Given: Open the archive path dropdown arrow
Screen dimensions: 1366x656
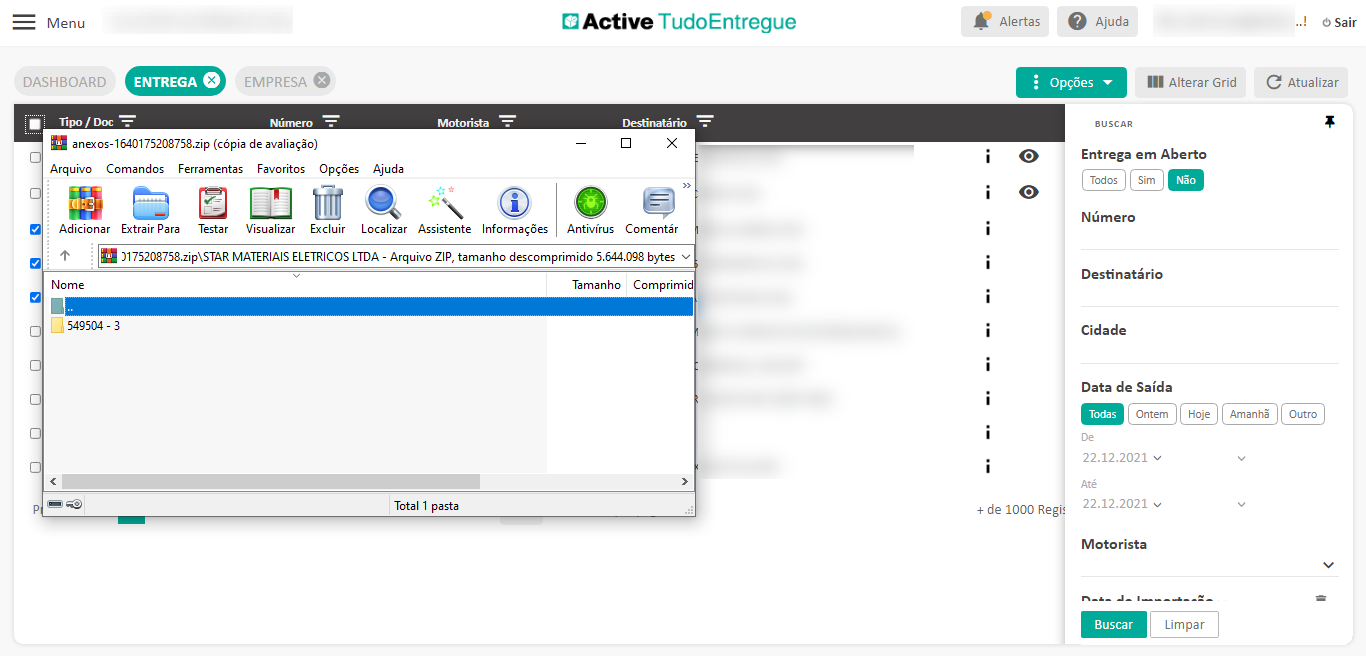Looking at the screenshot, I should tap(685, 257).
